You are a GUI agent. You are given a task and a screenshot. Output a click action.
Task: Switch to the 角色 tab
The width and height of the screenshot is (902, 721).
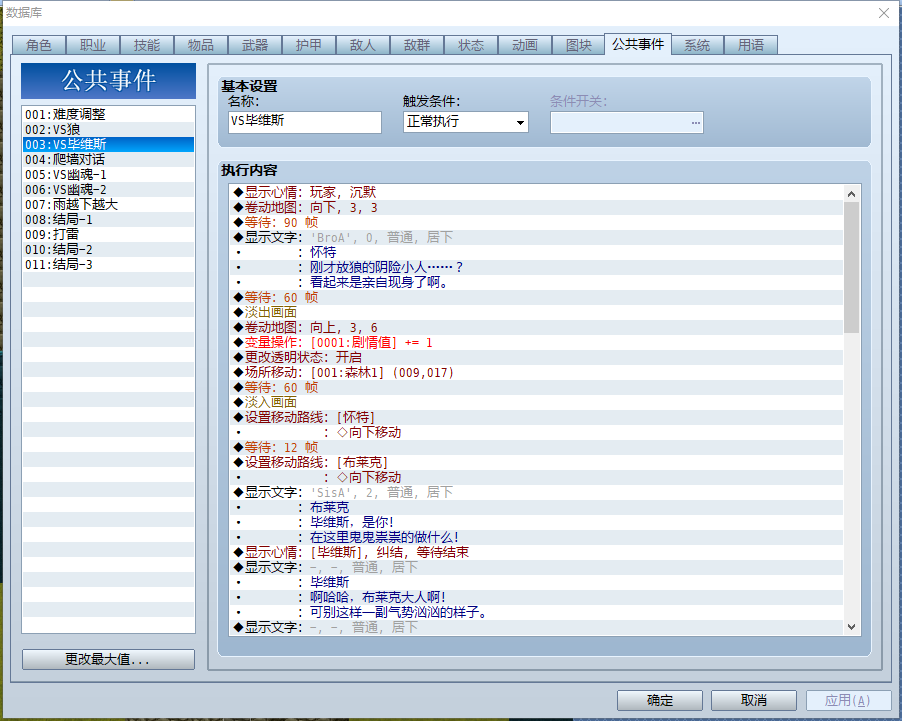[39, 45]
